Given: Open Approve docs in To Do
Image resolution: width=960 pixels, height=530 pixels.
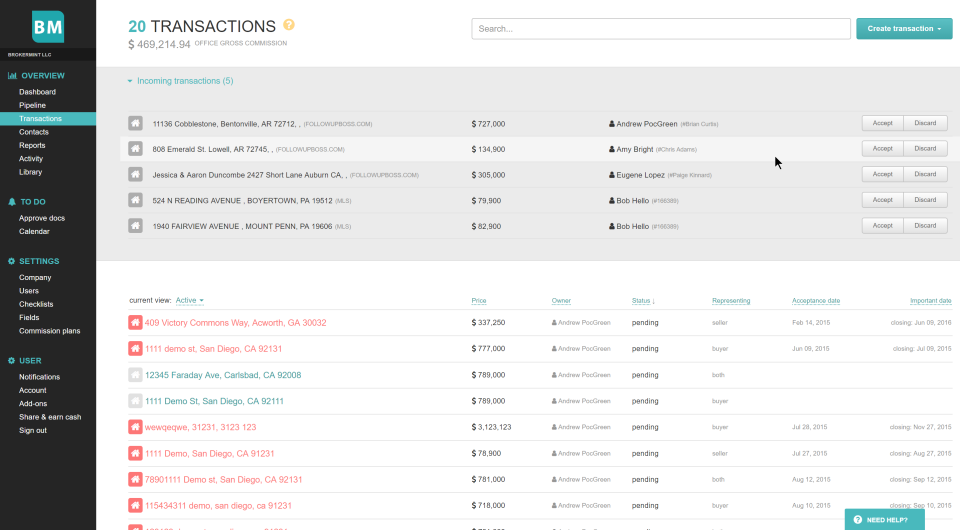Looking at the screenshot, I should coord(42,218).
